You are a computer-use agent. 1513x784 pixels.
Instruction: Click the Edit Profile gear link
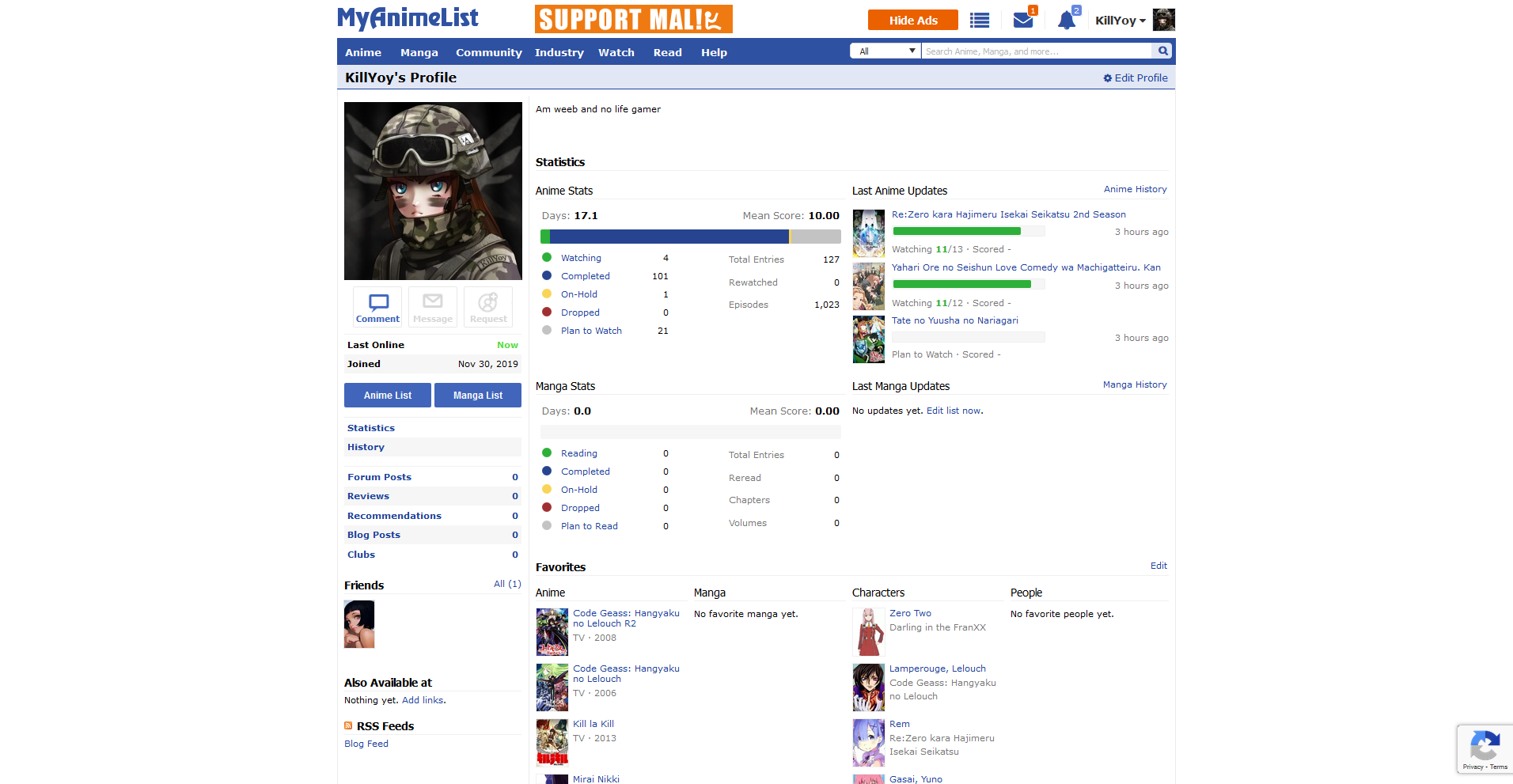[1136, 78]
